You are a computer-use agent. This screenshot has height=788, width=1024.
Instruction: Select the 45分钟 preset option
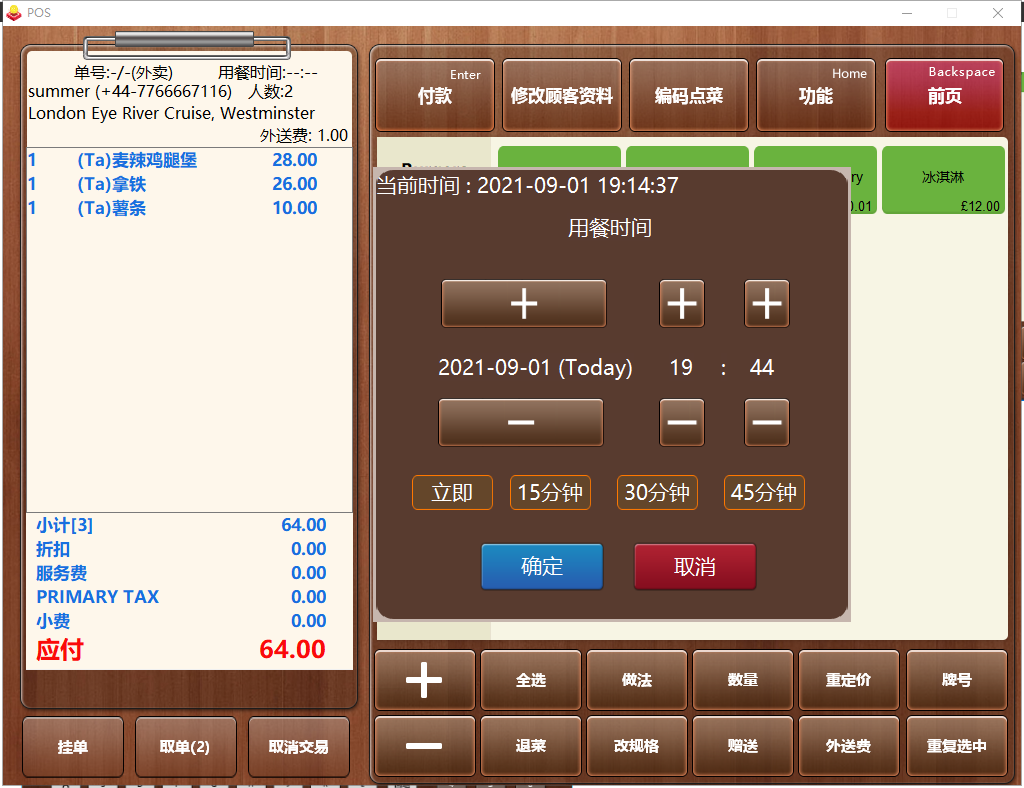click(x=764, y=493)
